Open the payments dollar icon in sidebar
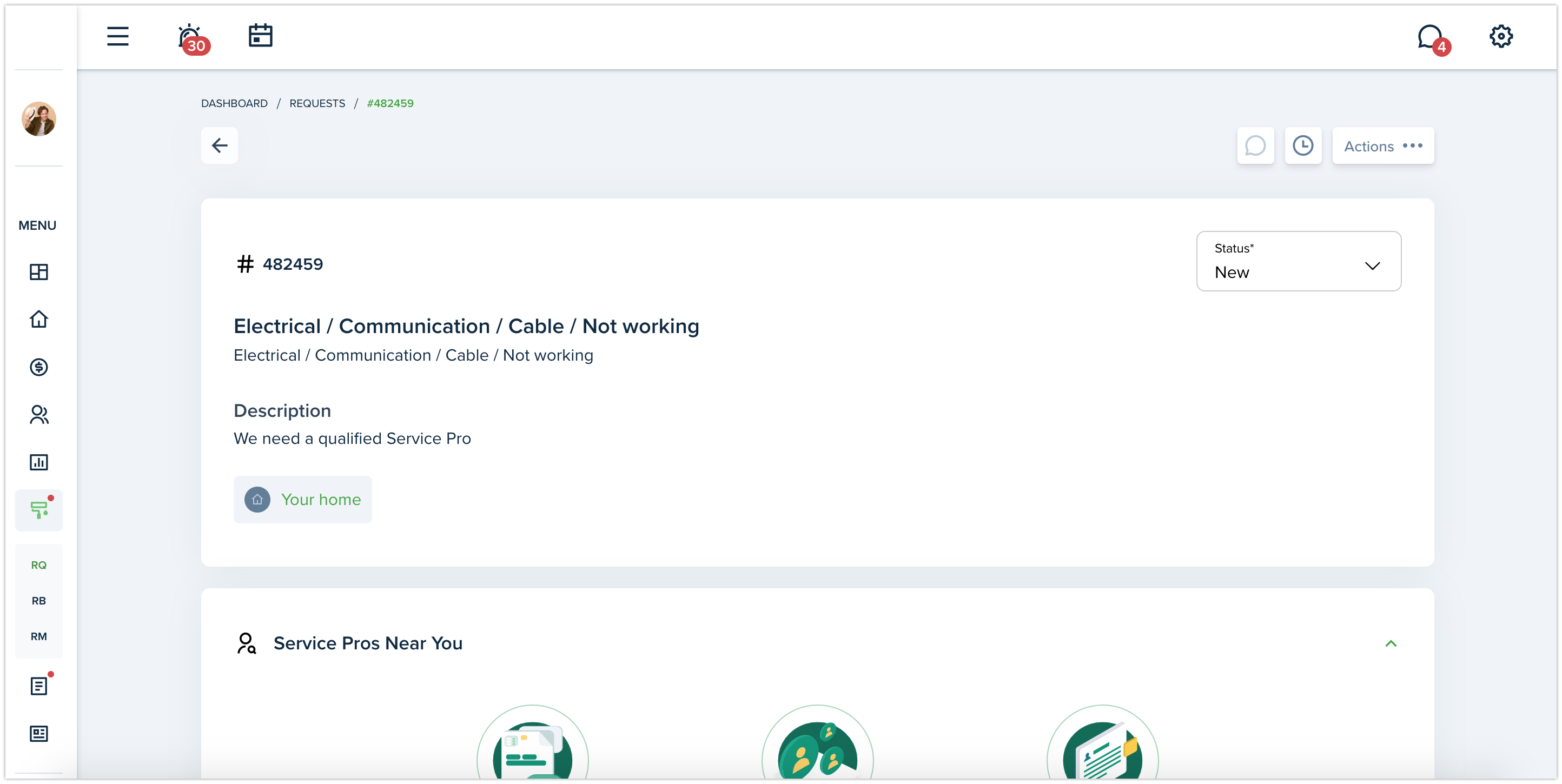1562x784 pixels. tap(39, 367)
